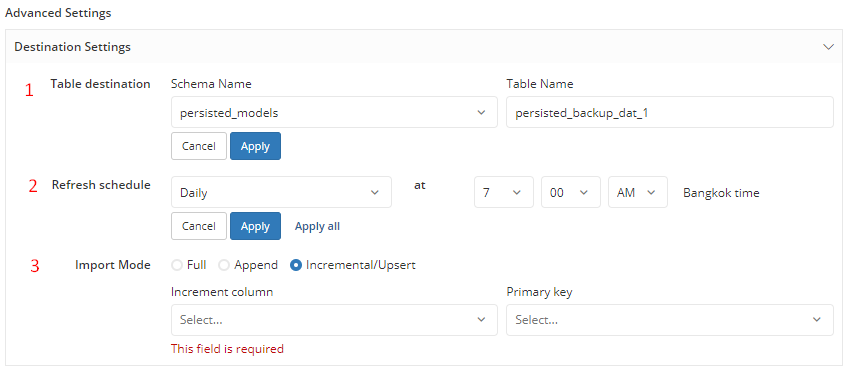Screen dimensions: 849x371
Task: Click the Destination Settings header text
Action: point(73,47)
